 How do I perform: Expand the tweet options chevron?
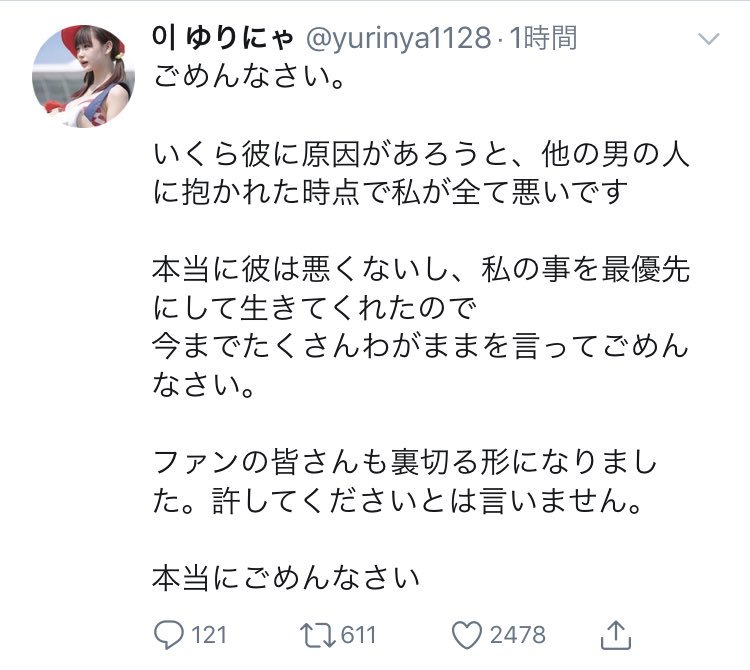point(709,39)
